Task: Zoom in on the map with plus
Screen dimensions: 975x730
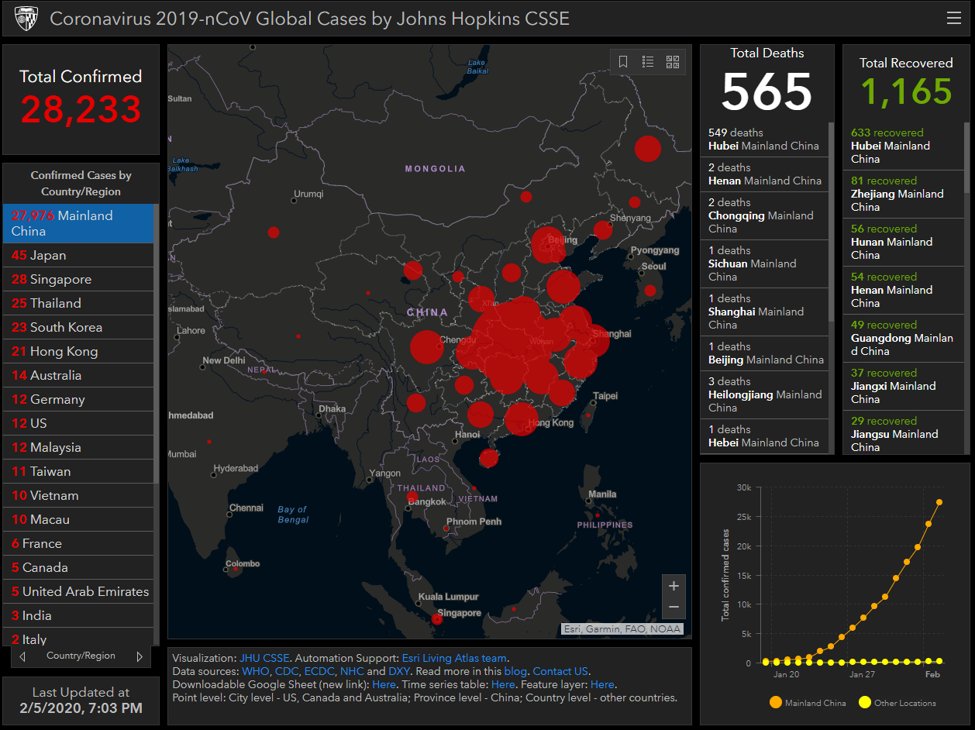Action: click(x=673, y=586)
